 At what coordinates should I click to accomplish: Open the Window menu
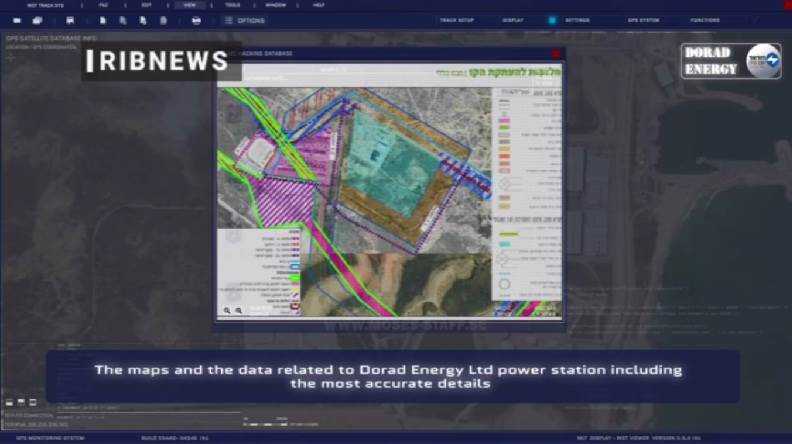pyautogui.click(x=276, y=5)
